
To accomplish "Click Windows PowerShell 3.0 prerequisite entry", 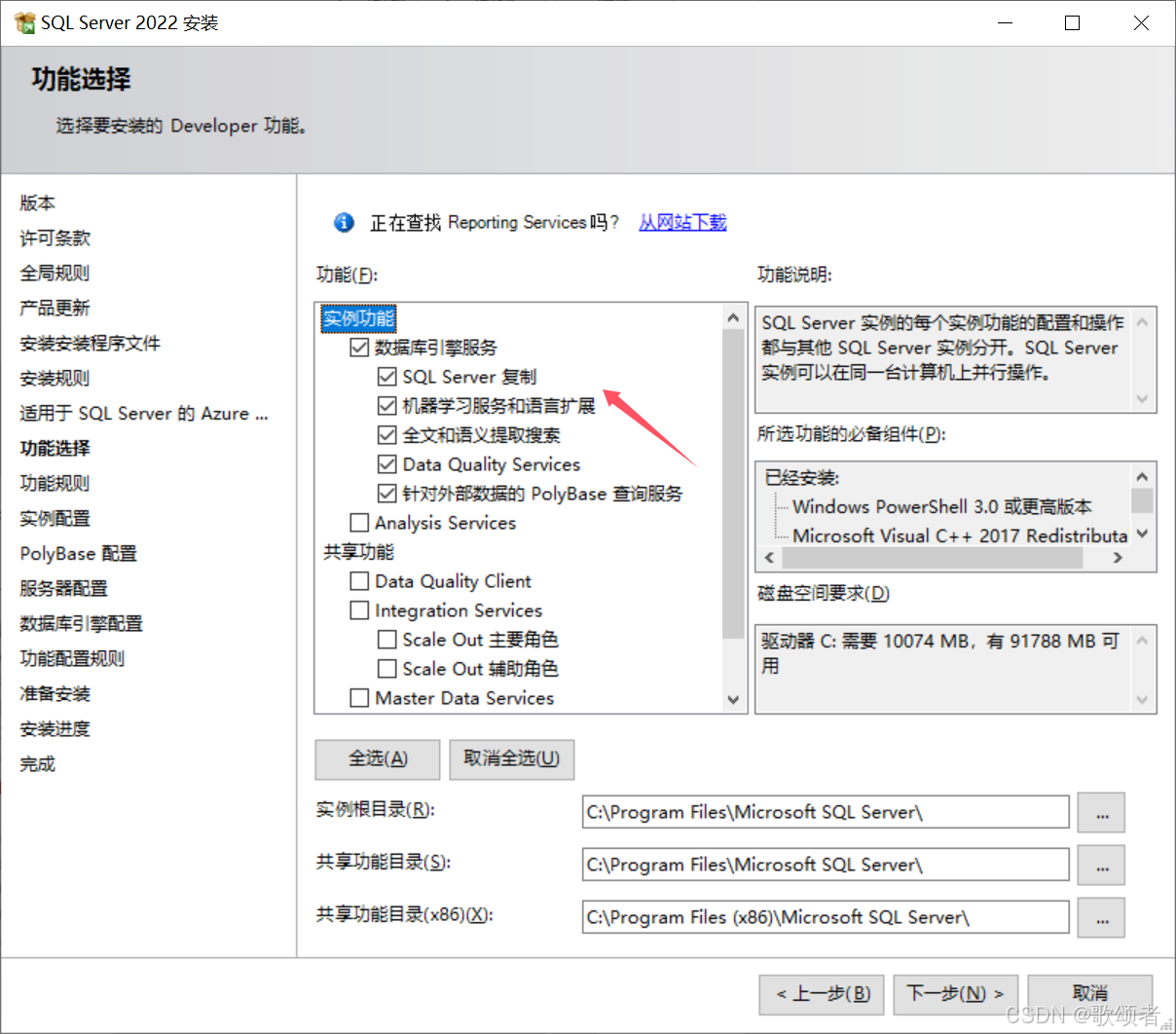I will 942,506.
